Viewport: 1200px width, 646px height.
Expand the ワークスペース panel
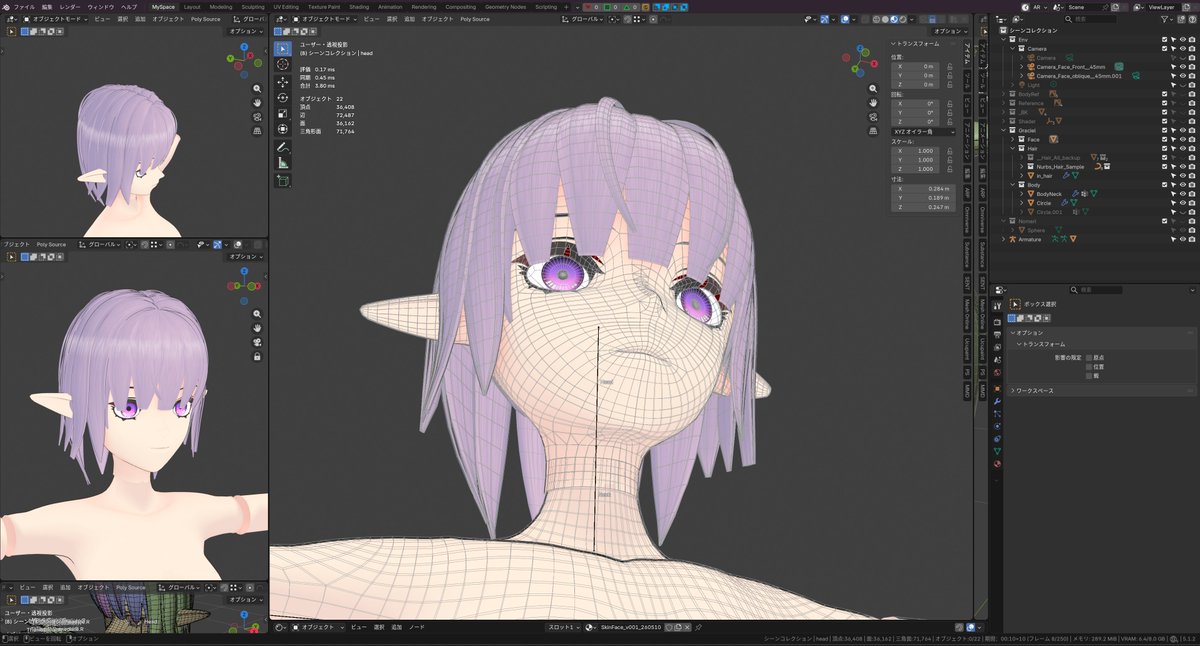(x=1034, y=391)
